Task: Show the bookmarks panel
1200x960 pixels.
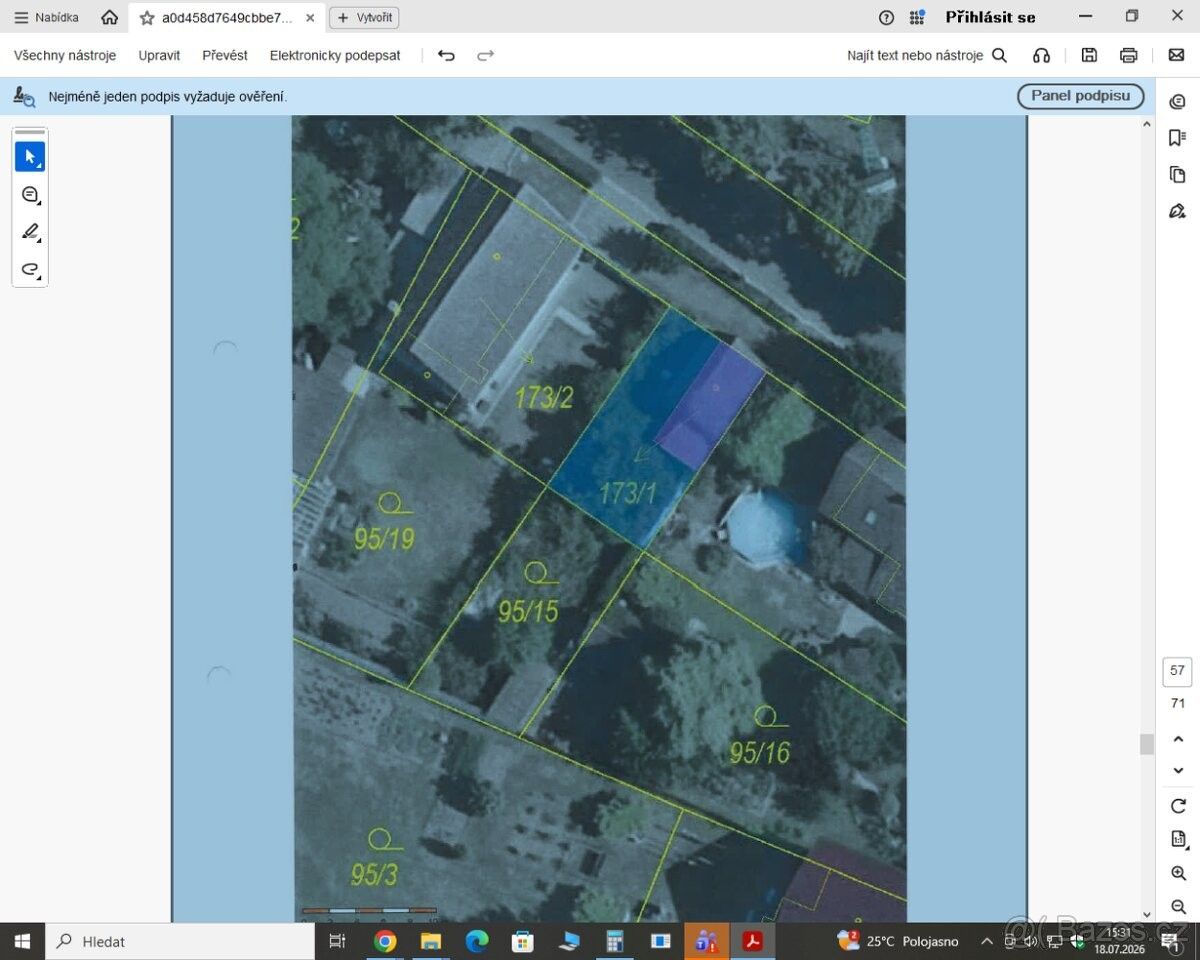Action: tap(1178, 138)
